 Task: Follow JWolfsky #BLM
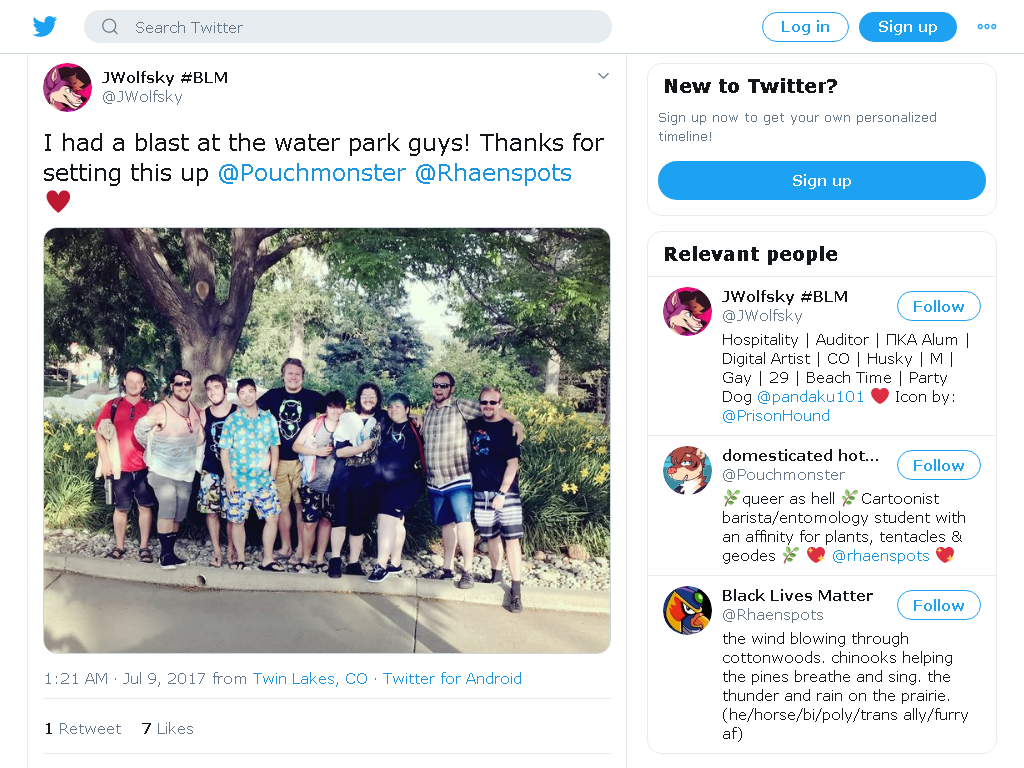point(938,306)
